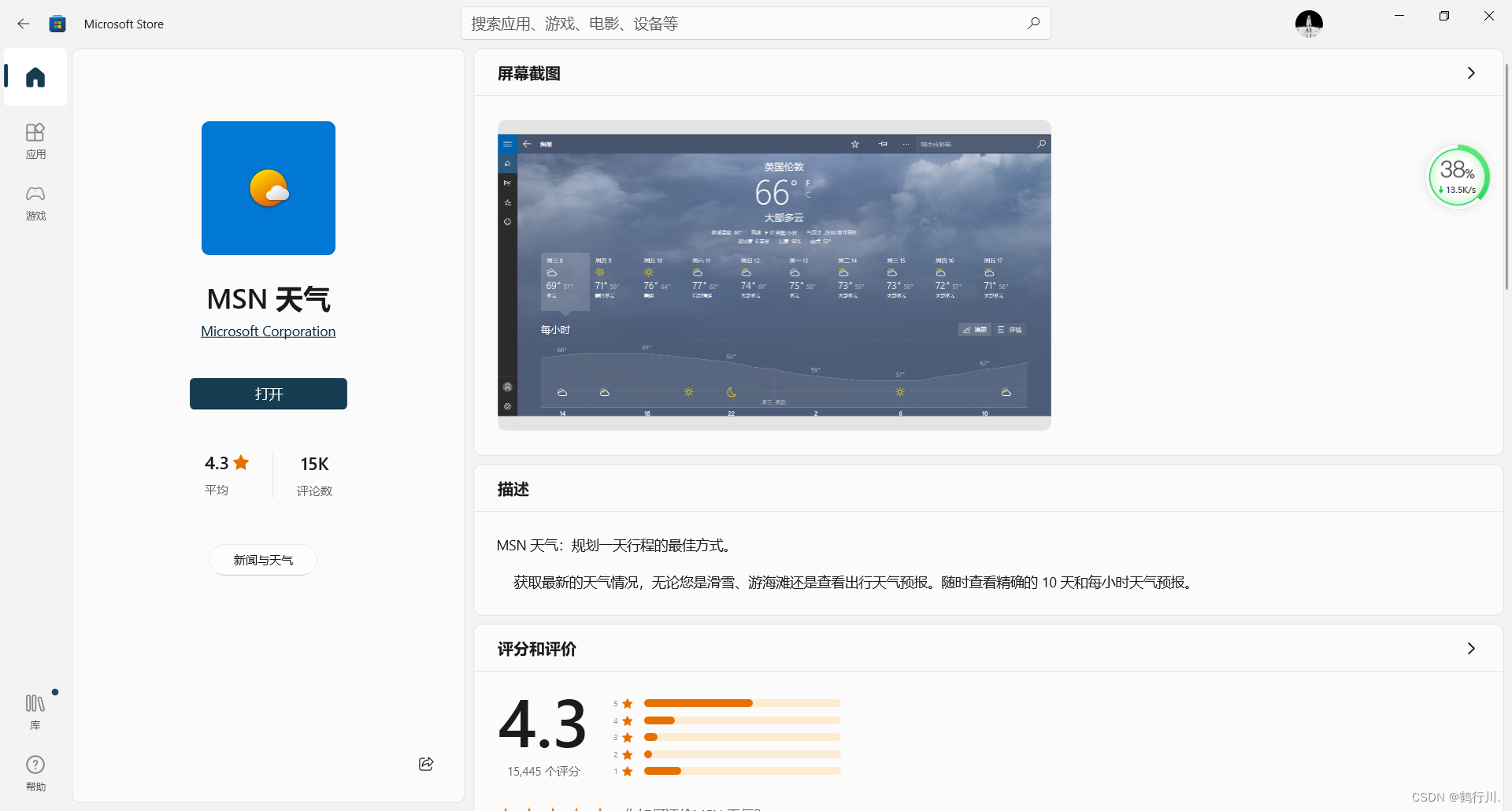
Task: Open the 库 (Library) sidebar section
Action: (35, 711)
